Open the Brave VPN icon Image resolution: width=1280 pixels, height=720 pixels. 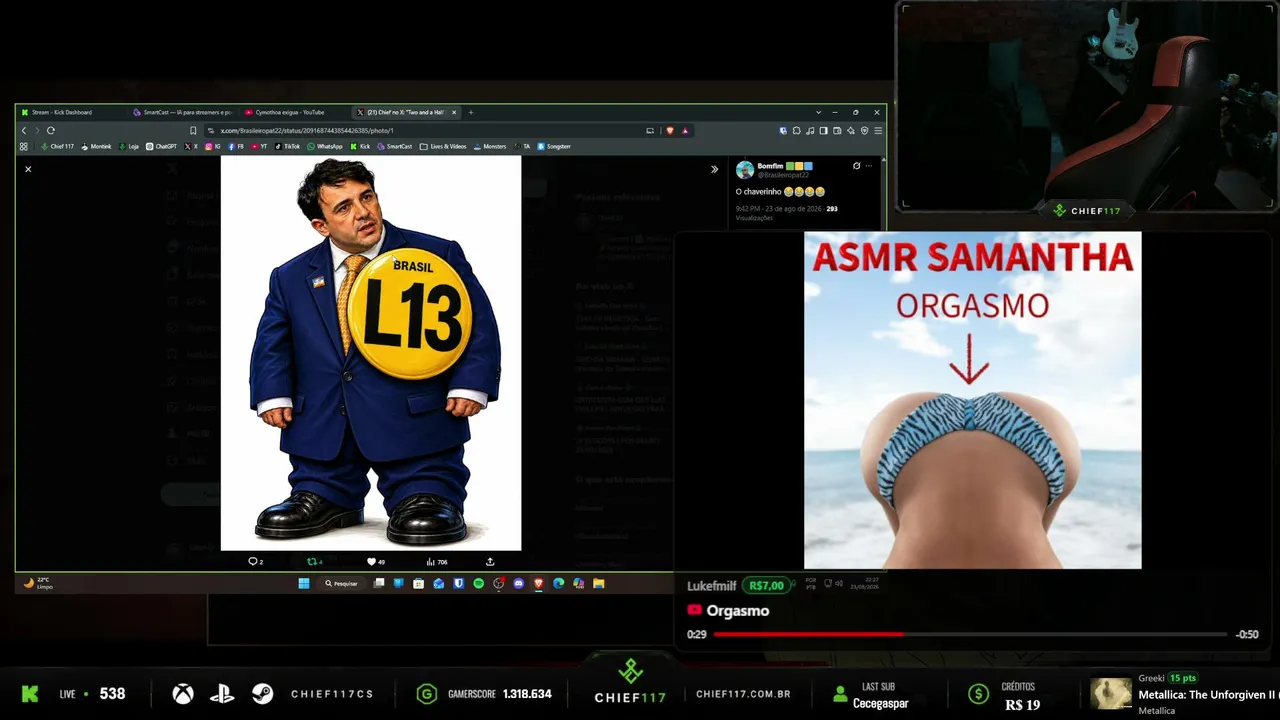(864, 130)
